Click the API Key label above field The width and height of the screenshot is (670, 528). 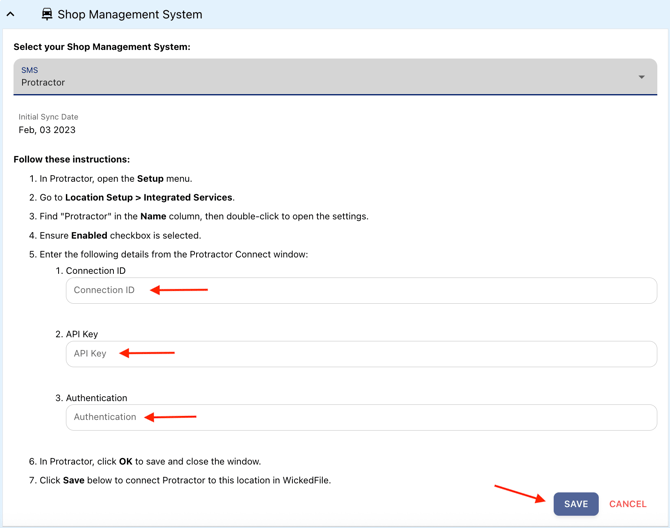tap(82, 334)
